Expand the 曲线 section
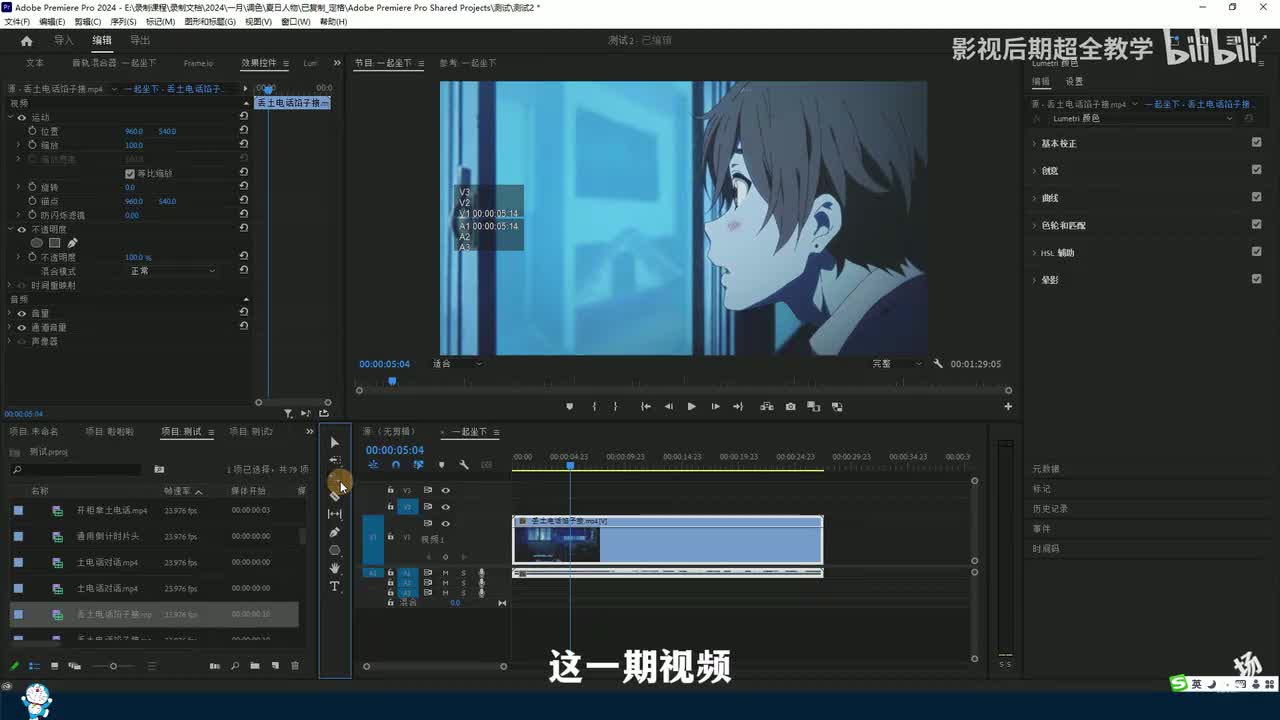Screen dimensions: 1280x720 1034,198
